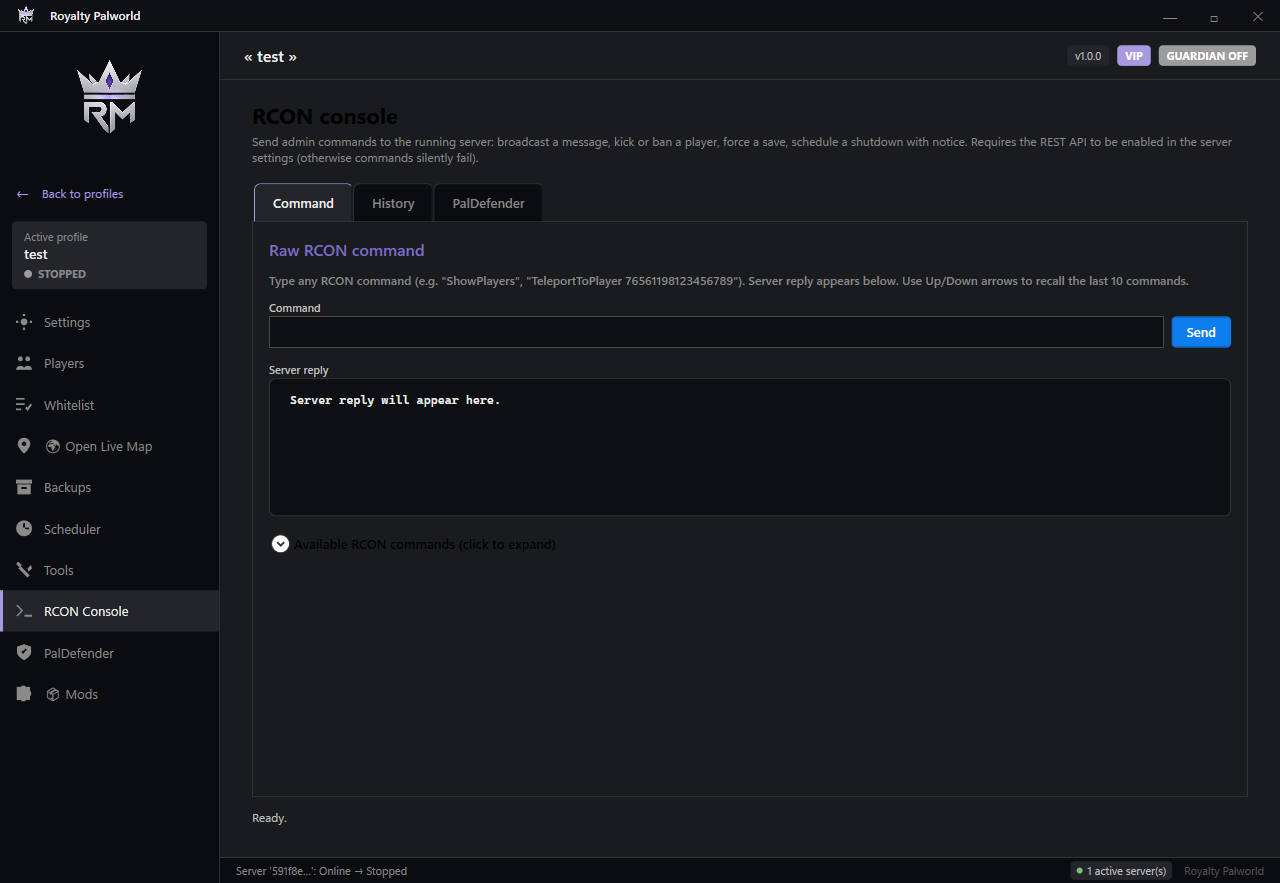This screenshot has height=883, width=1280.
Task: Minimize the Royalty Palworld window
Action: click(x=1170, y=16)
